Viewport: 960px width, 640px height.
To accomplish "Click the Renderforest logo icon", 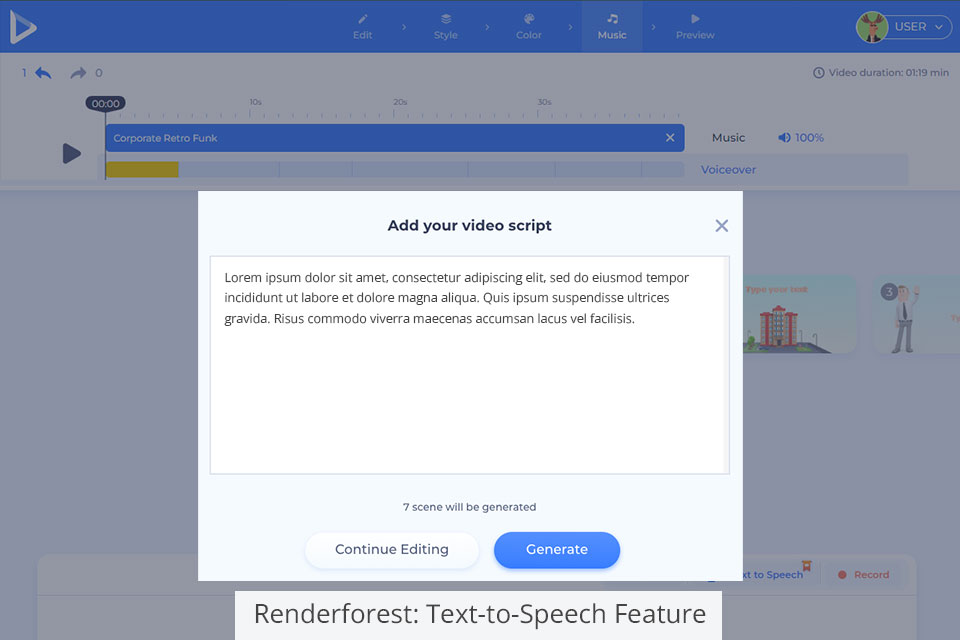I will [x=23, y=27].
